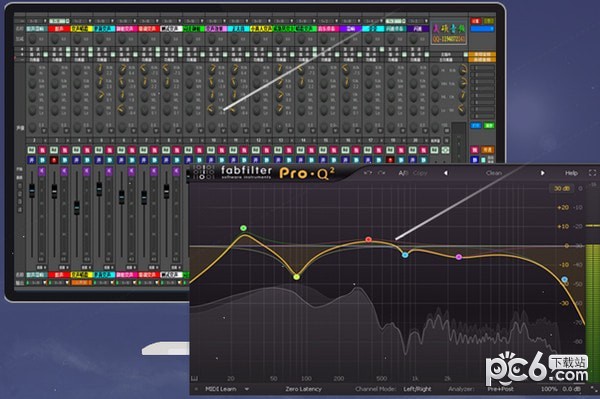Open the MIDI Learn dropdown arrow
Viewport: 600px width, 399px height.
tap(247, 389)
